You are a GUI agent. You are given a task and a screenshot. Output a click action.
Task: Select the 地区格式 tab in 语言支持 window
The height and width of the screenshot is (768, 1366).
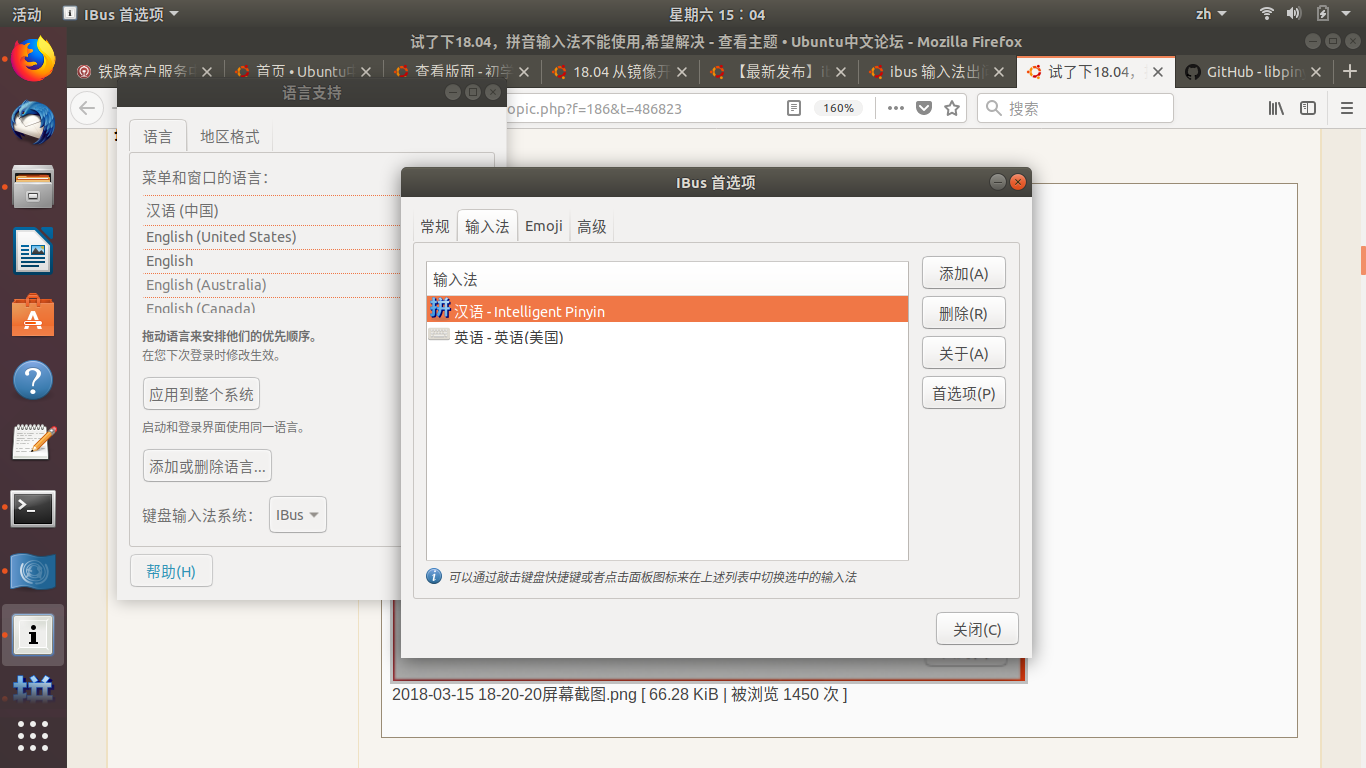click(230, 137)
